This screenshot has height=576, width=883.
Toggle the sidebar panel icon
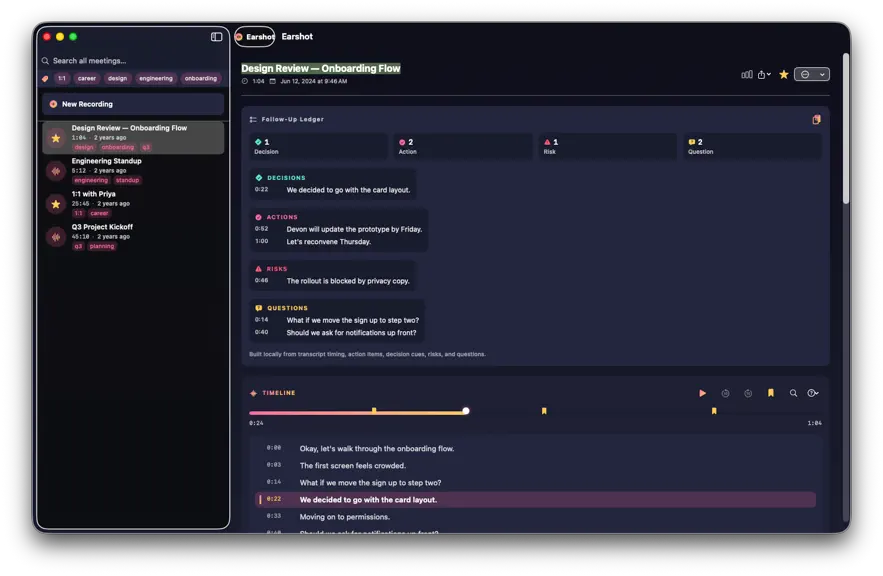pyautogui.click(x=216, y=37)
